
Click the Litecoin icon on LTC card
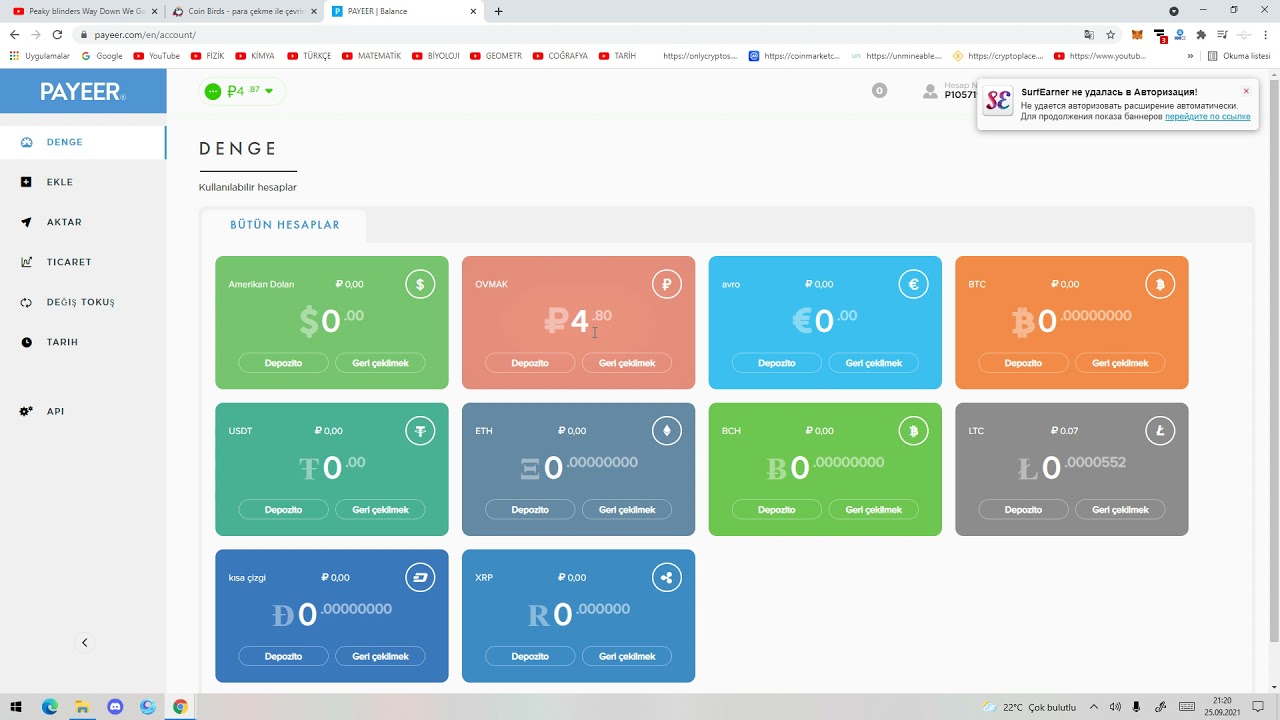click(x=1160, y=431)
